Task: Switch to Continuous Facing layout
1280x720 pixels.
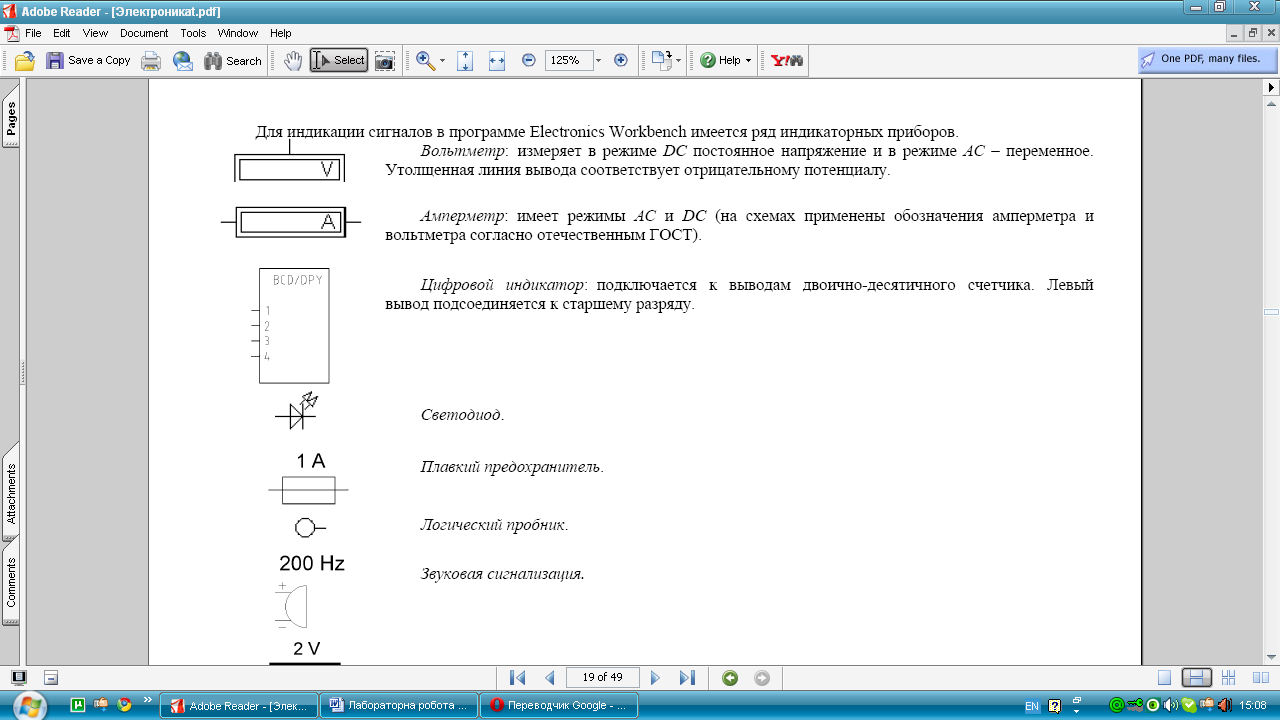Action: 1229,678
